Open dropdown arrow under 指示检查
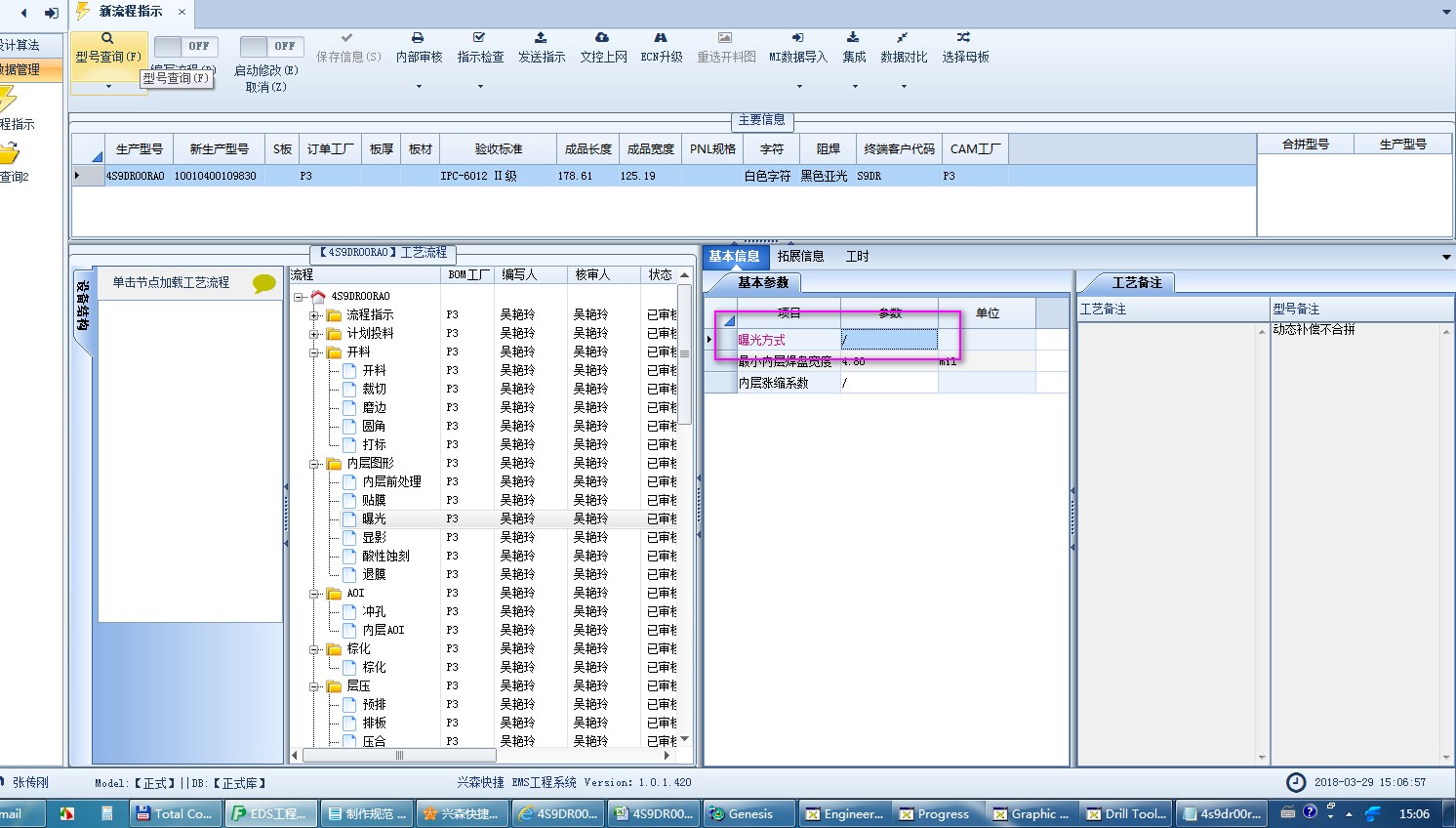 coord(480,87)
